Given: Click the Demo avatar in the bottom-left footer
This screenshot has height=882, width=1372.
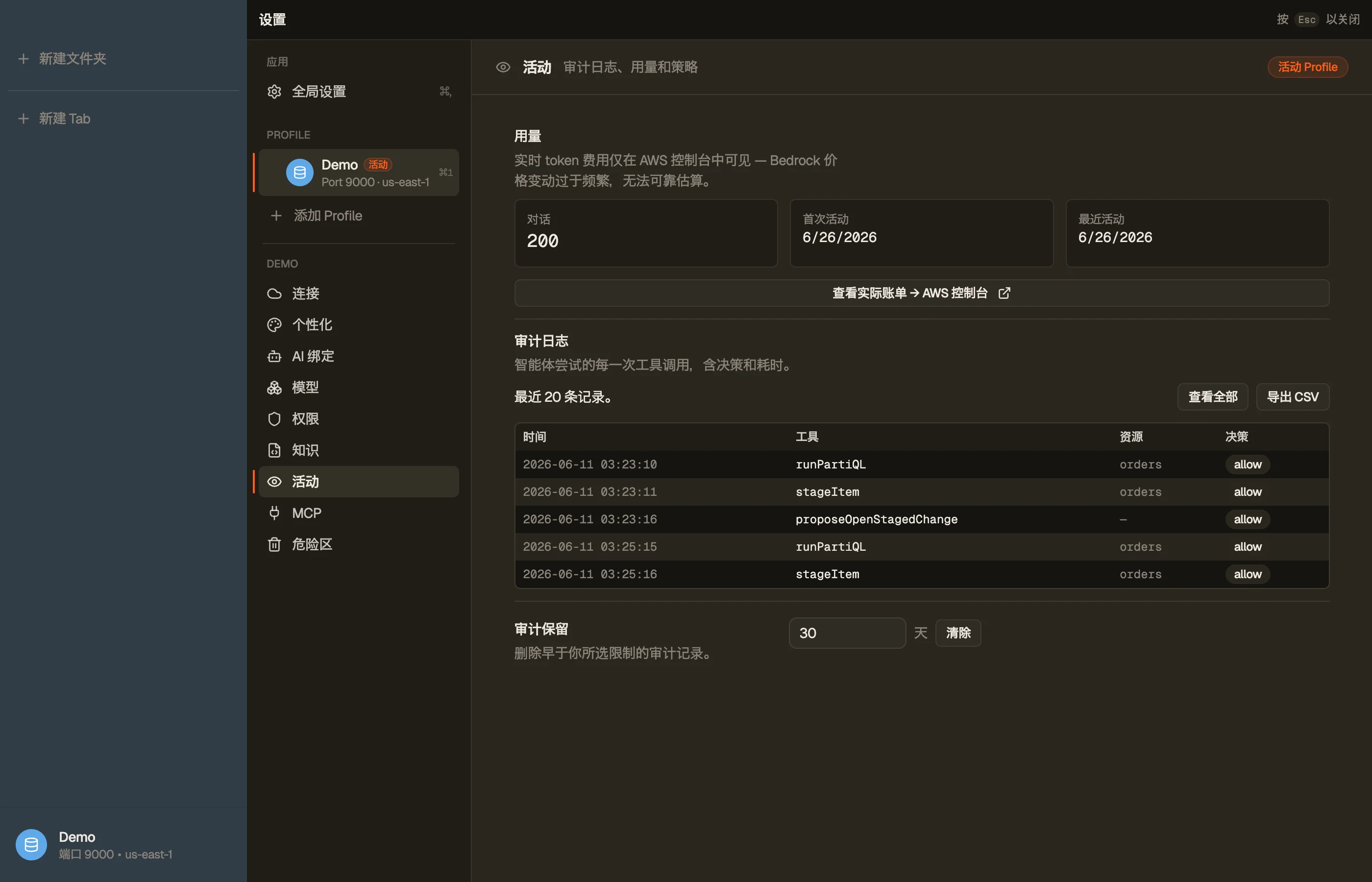Looking at the screenshot, I should (x=31, y=845).
